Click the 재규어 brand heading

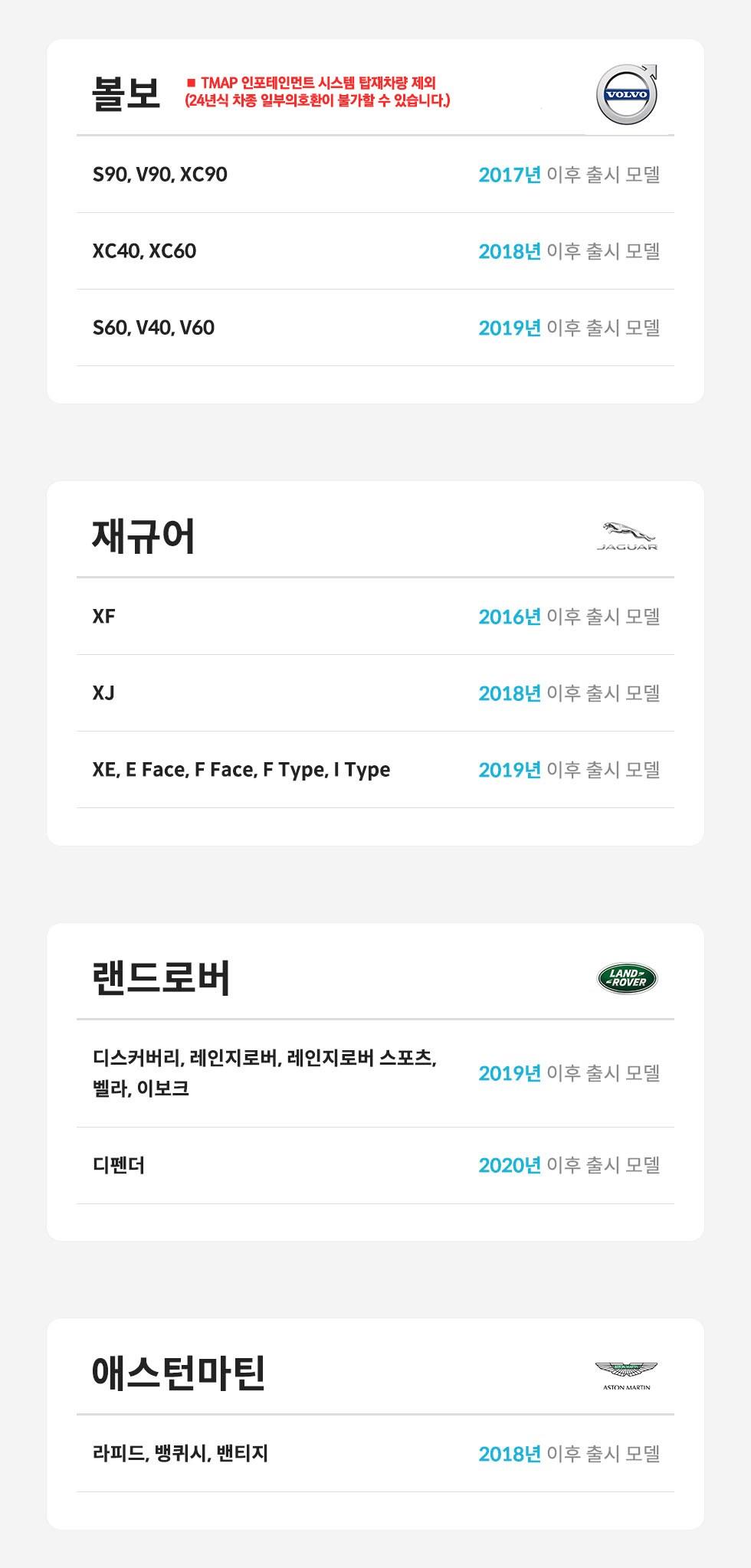point(143,535)
